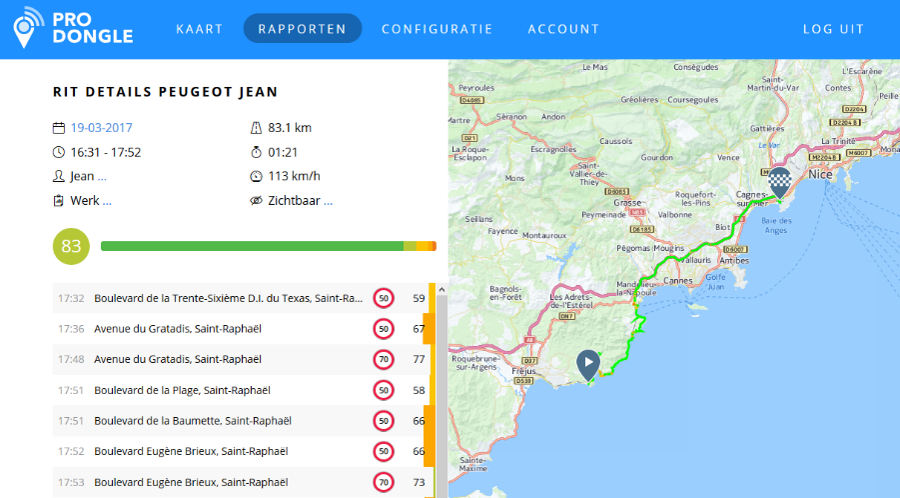Click the 50 speed limit sign for Boulevard de la Plage
The width and height of the screenshot is (900, 498).
(383, 390)
